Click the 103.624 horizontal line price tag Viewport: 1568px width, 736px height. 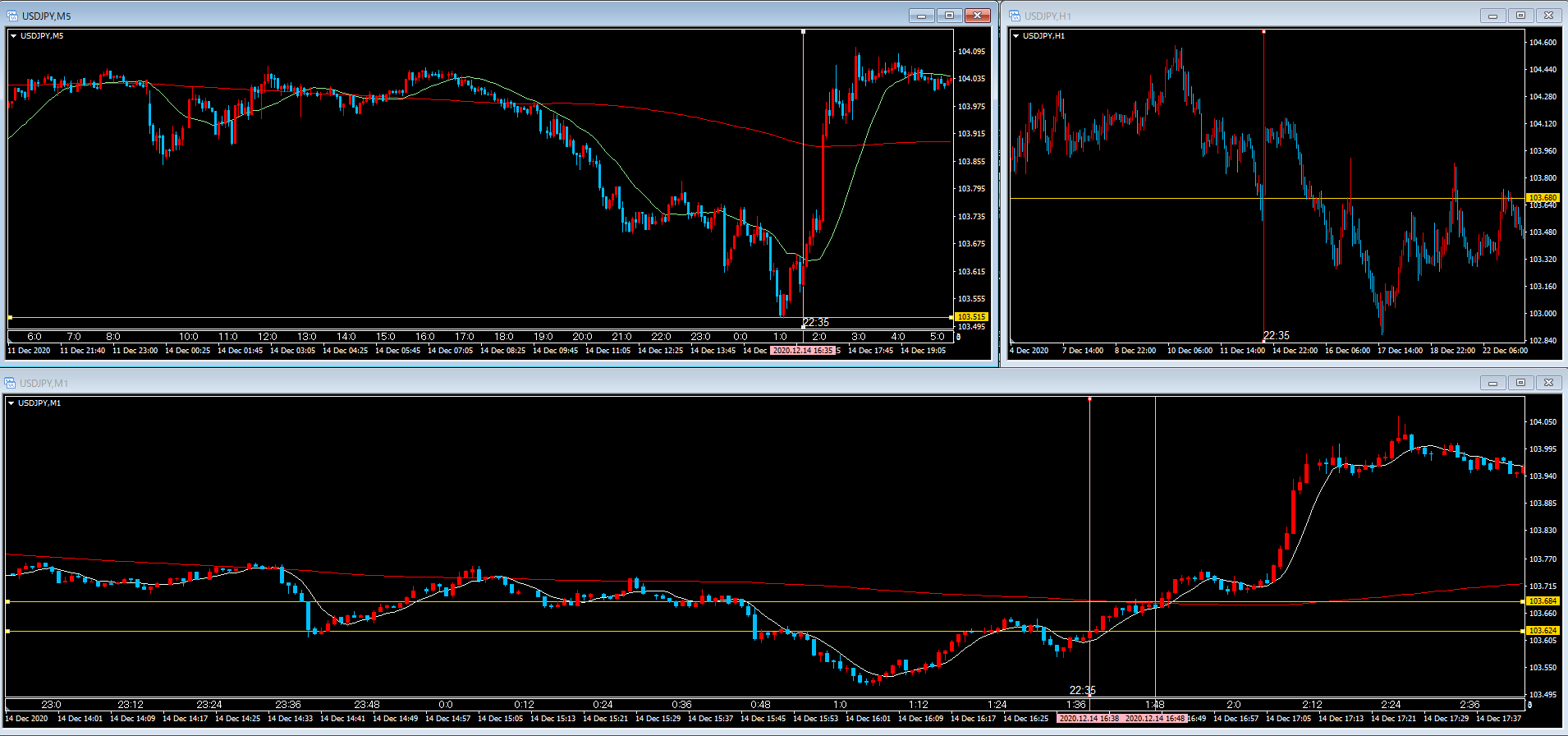(x=1543, y=631)
